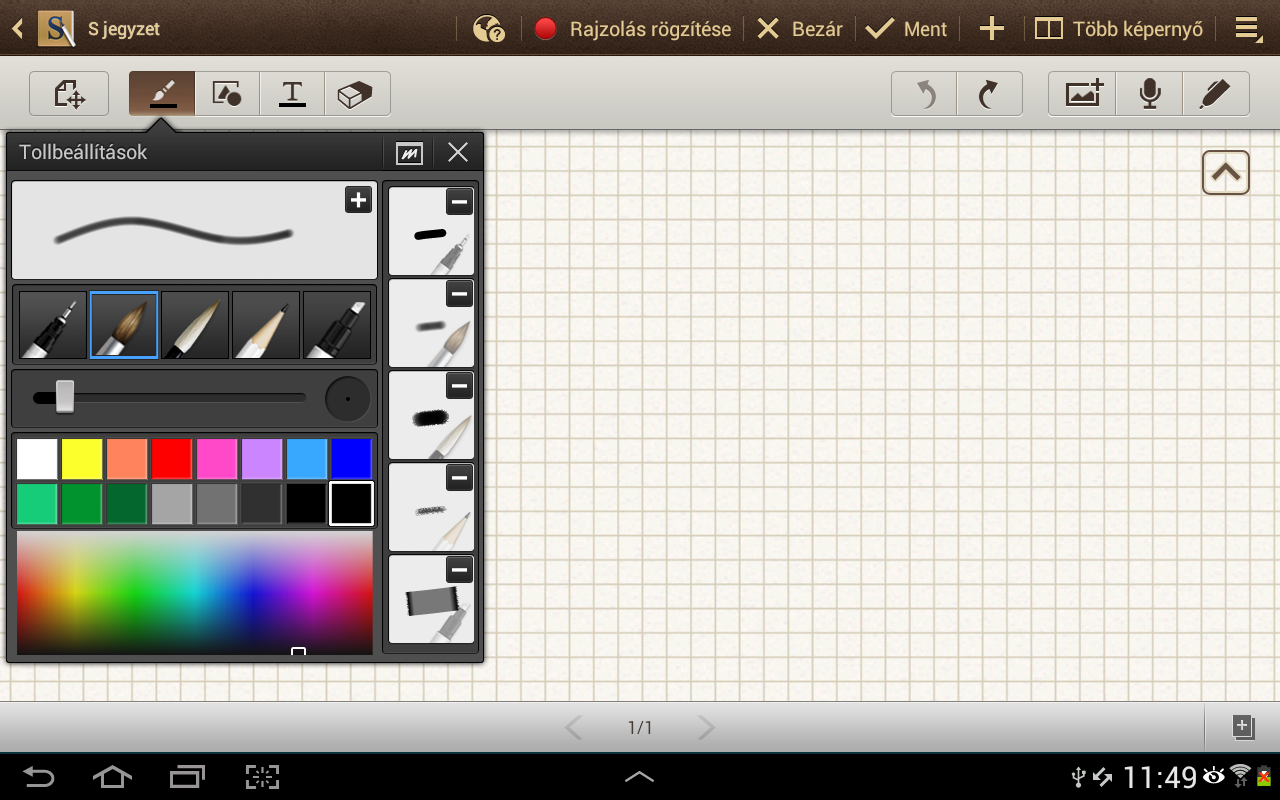
Task: Remove the first pen preset with minus
Action: pyautogui.click(x=459, y=202)
